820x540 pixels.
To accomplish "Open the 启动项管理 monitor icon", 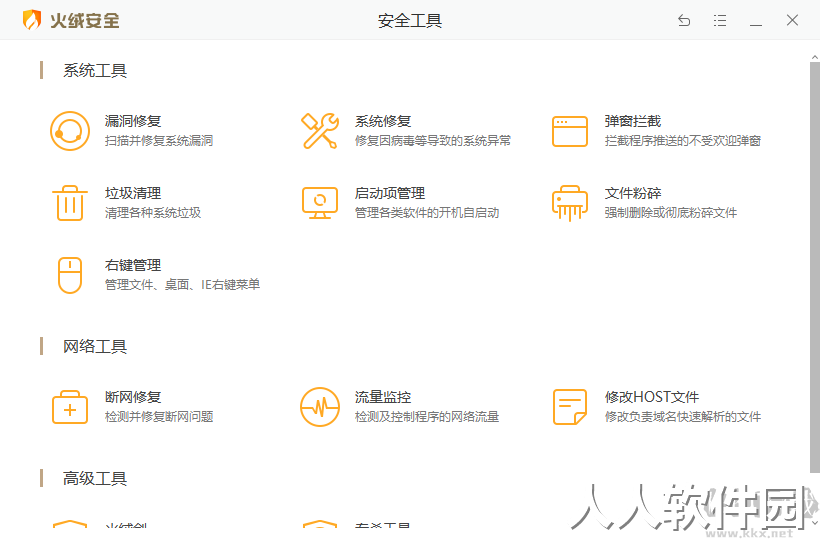I will click(320, 203).
